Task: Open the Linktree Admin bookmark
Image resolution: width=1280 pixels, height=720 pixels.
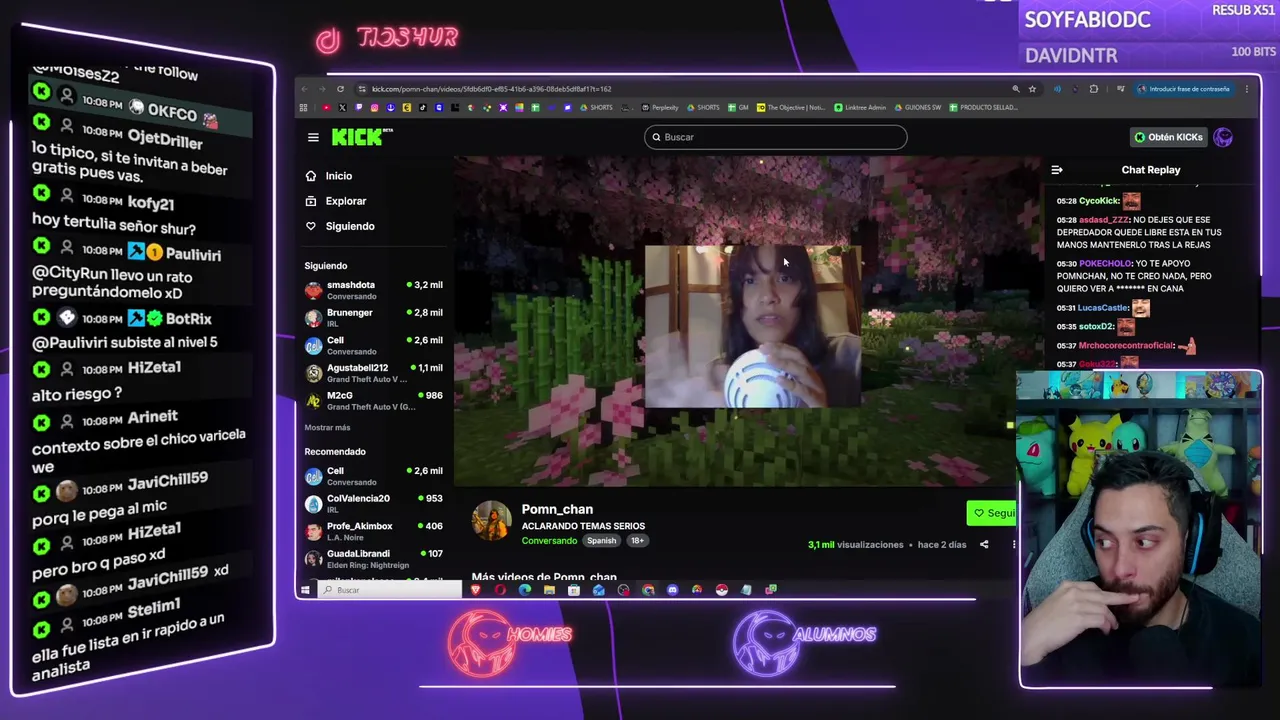Action: (x=861, y=107)
